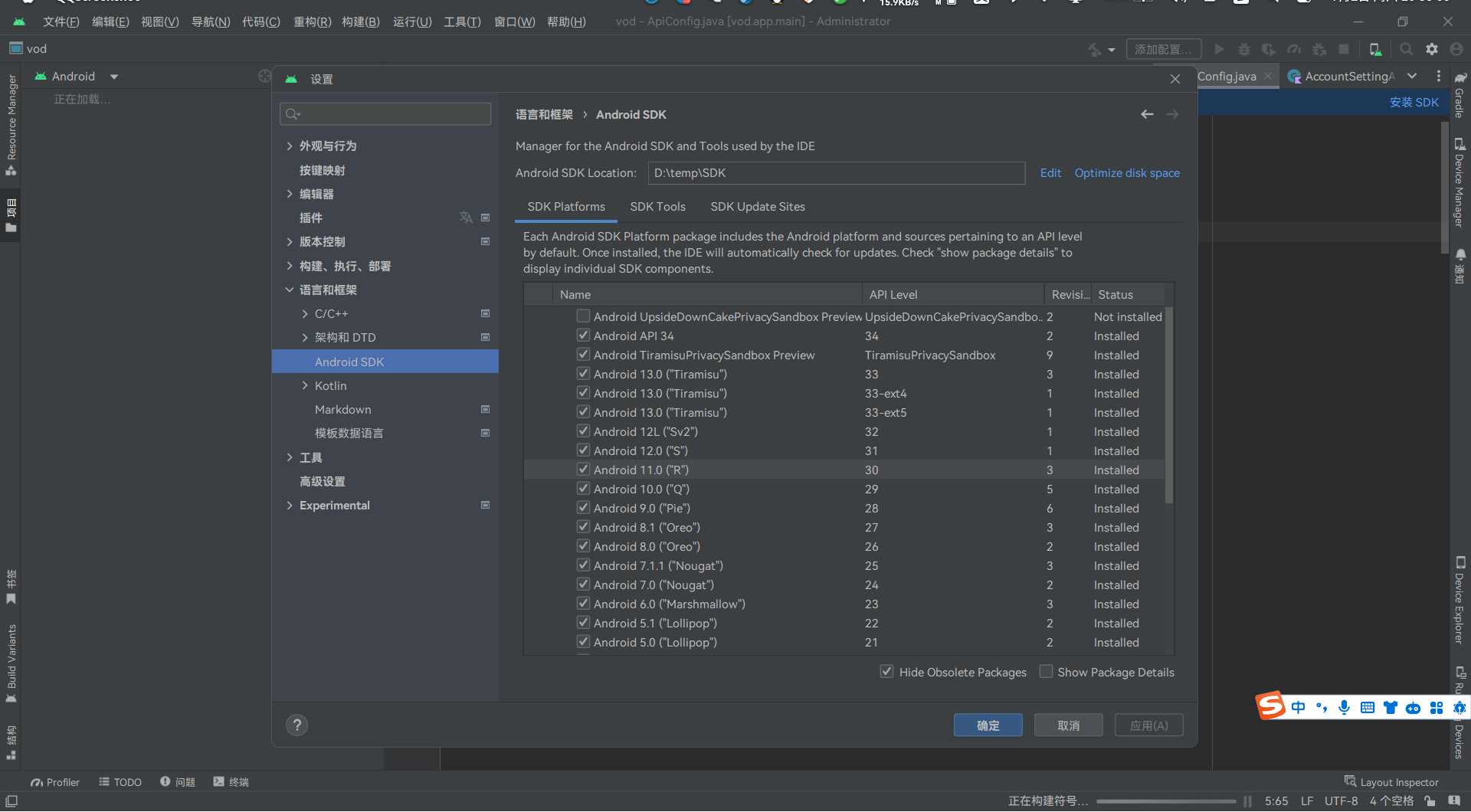Open the Android project view dropdown
This screenshot has width=1471, height=812.
point(114,77)
